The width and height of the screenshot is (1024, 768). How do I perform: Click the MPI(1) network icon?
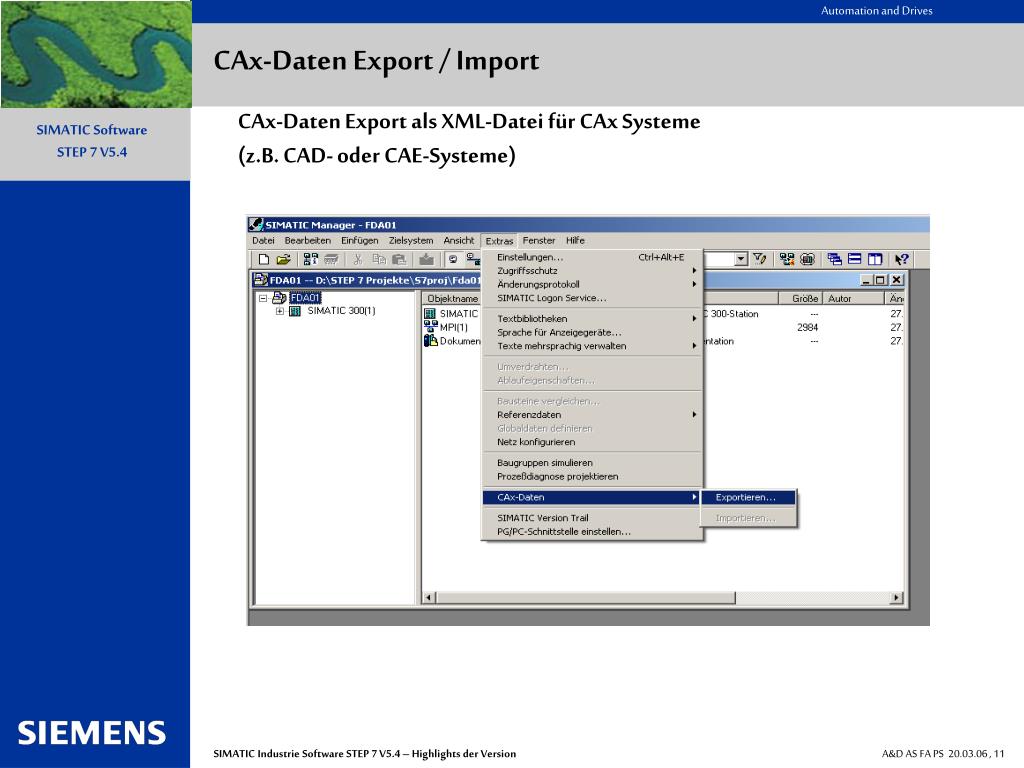(431, 327)
